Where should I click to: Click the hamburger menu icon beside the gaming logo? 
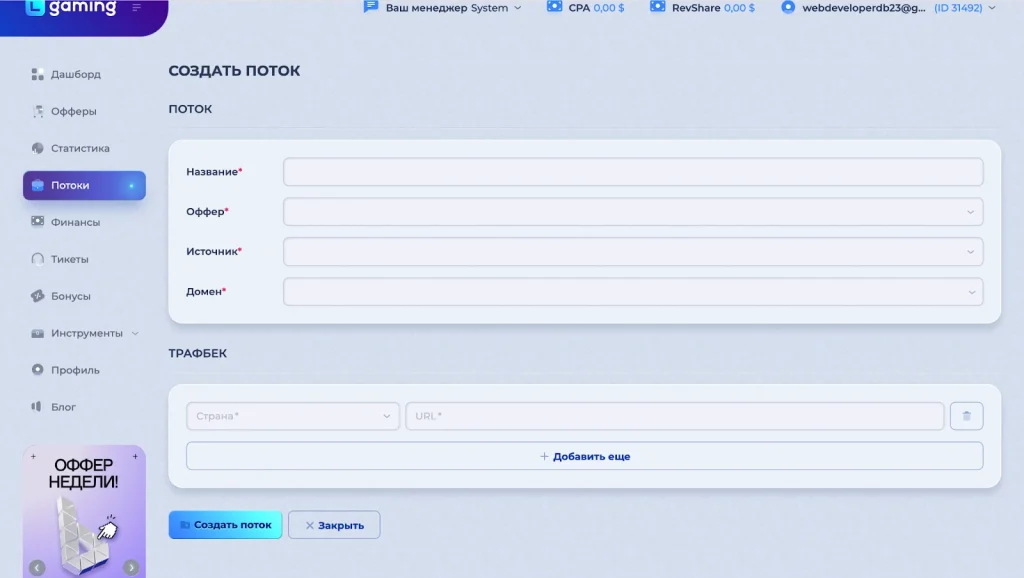(136, 7)
